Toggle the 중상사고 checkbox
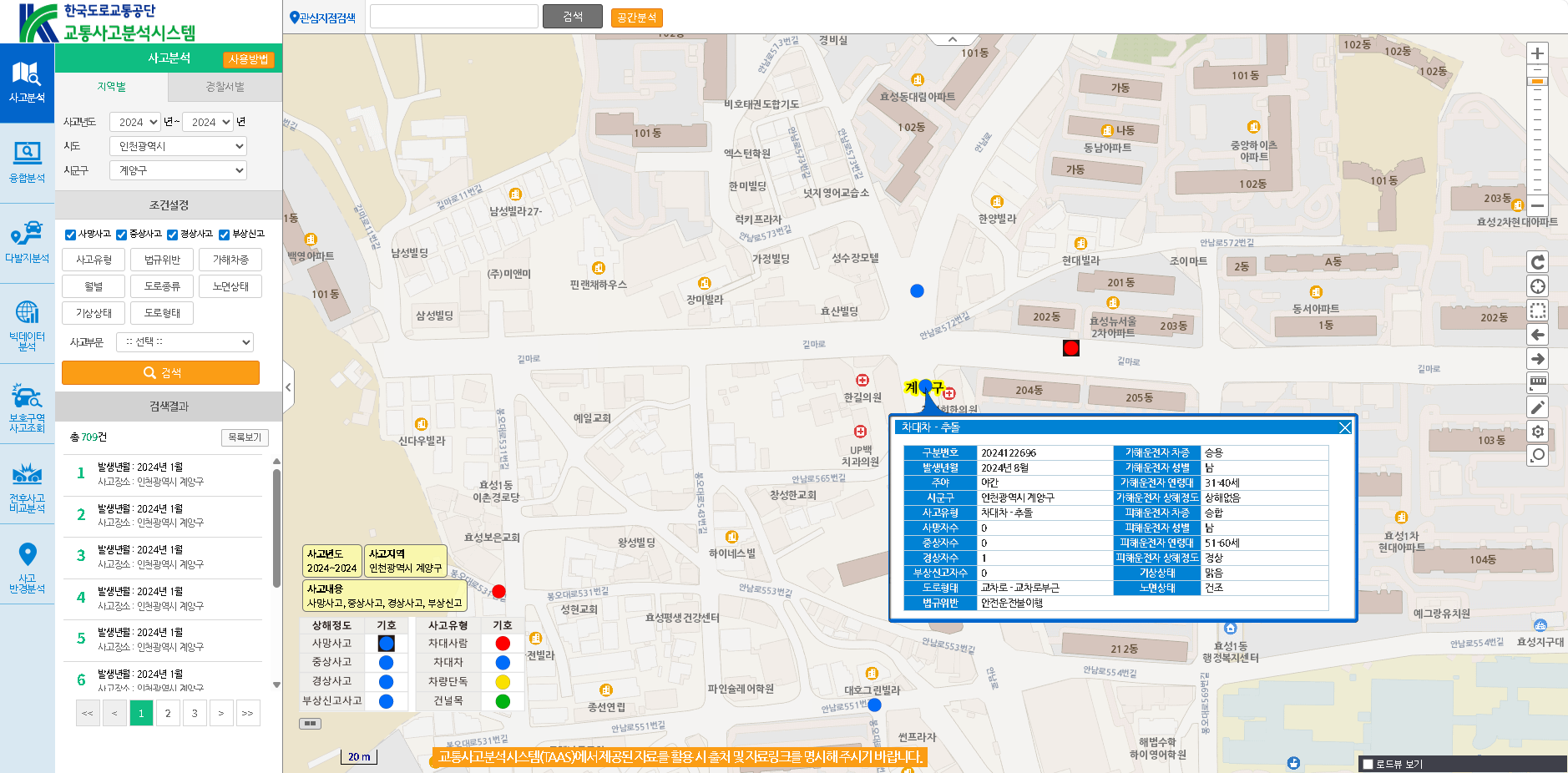The image size is (1568, 773). coord(122,235)
